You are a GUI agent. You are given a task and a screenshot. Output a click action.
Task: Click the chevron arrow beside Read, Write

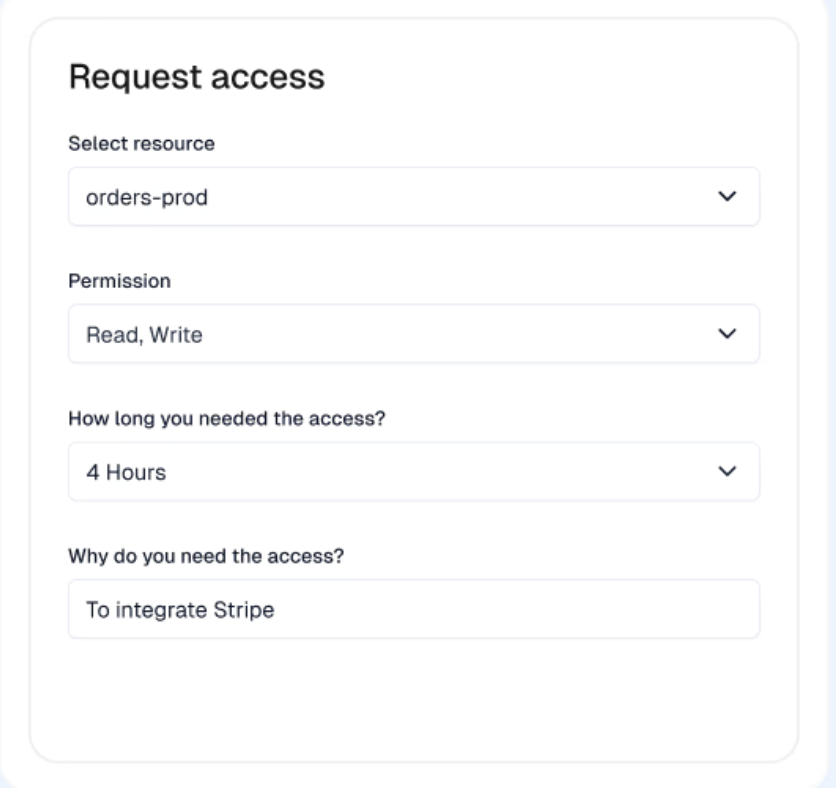[x=727, y=334]
